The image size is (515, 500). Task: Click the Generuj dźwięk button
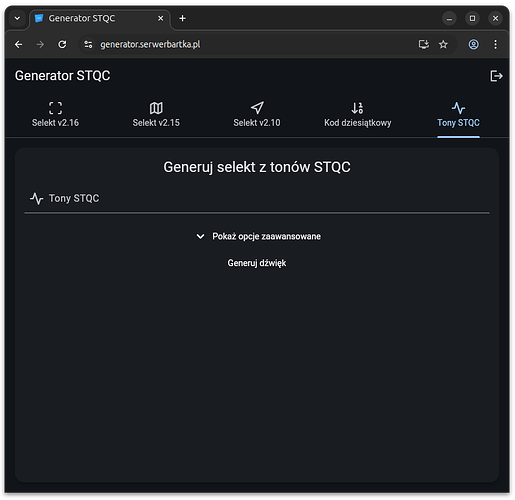coord(257,263)
